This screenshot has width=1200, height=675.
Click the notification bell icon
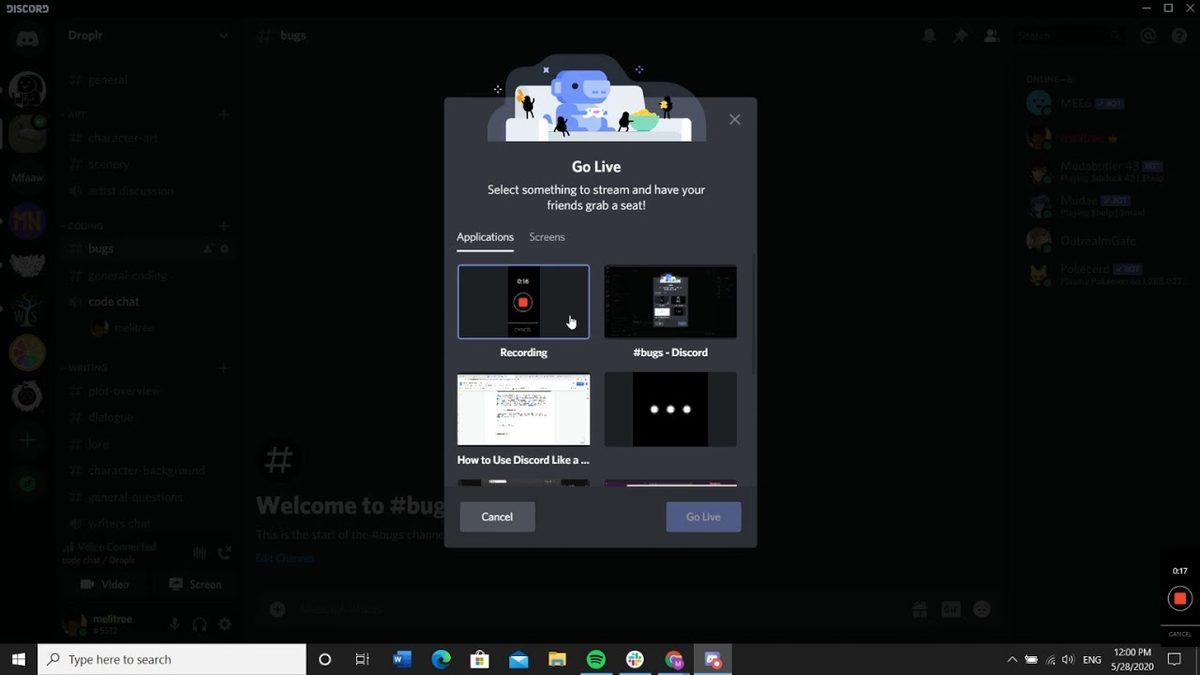coord(928,35)
